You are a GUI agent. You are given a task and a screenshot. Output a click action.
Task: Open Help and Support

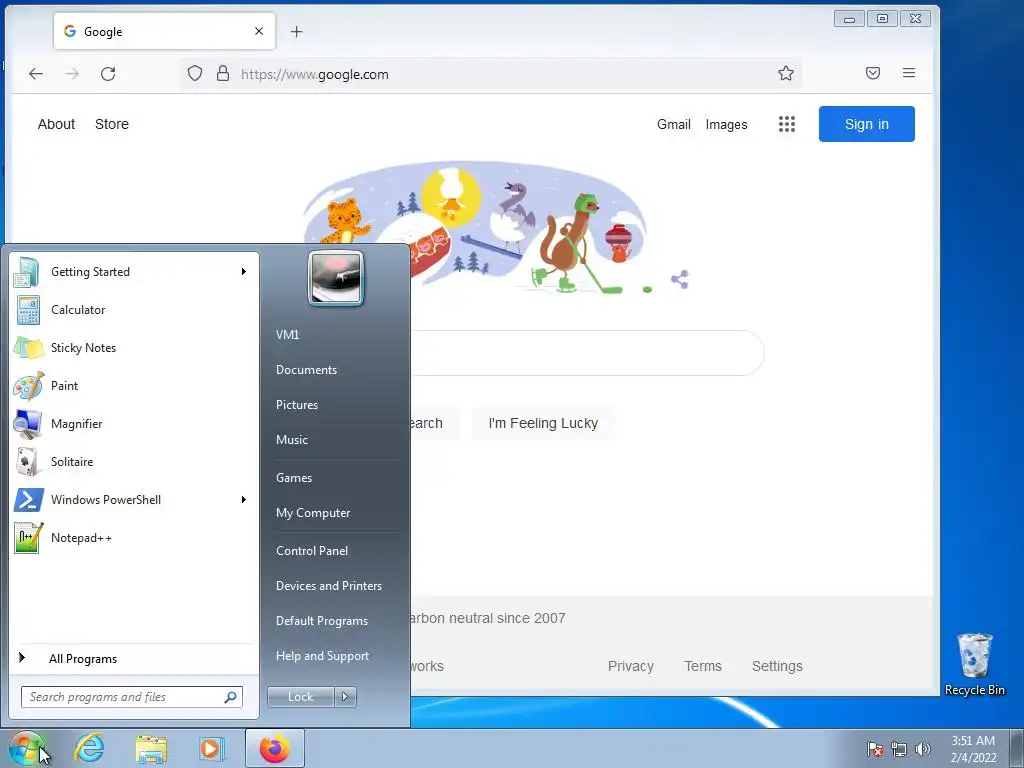[322, 656]
